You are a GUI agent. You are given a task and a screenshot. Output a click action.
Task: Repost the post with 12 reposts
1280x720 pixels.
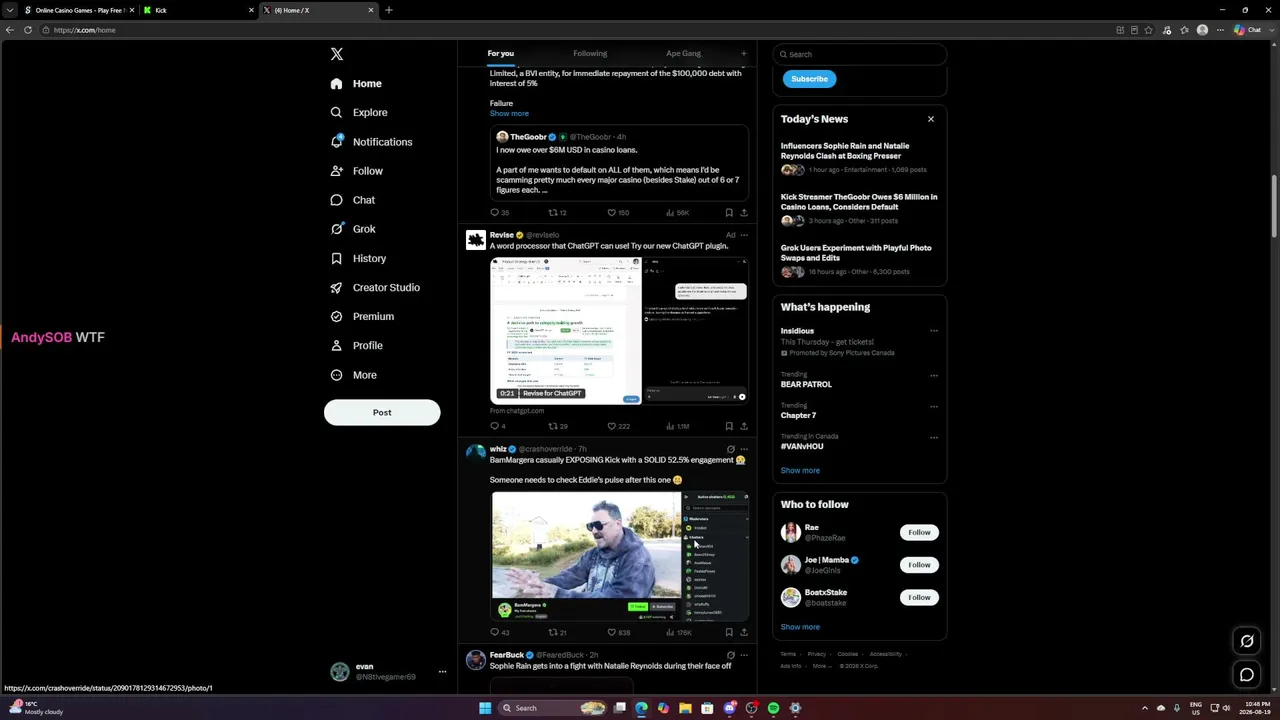point(557,213)
